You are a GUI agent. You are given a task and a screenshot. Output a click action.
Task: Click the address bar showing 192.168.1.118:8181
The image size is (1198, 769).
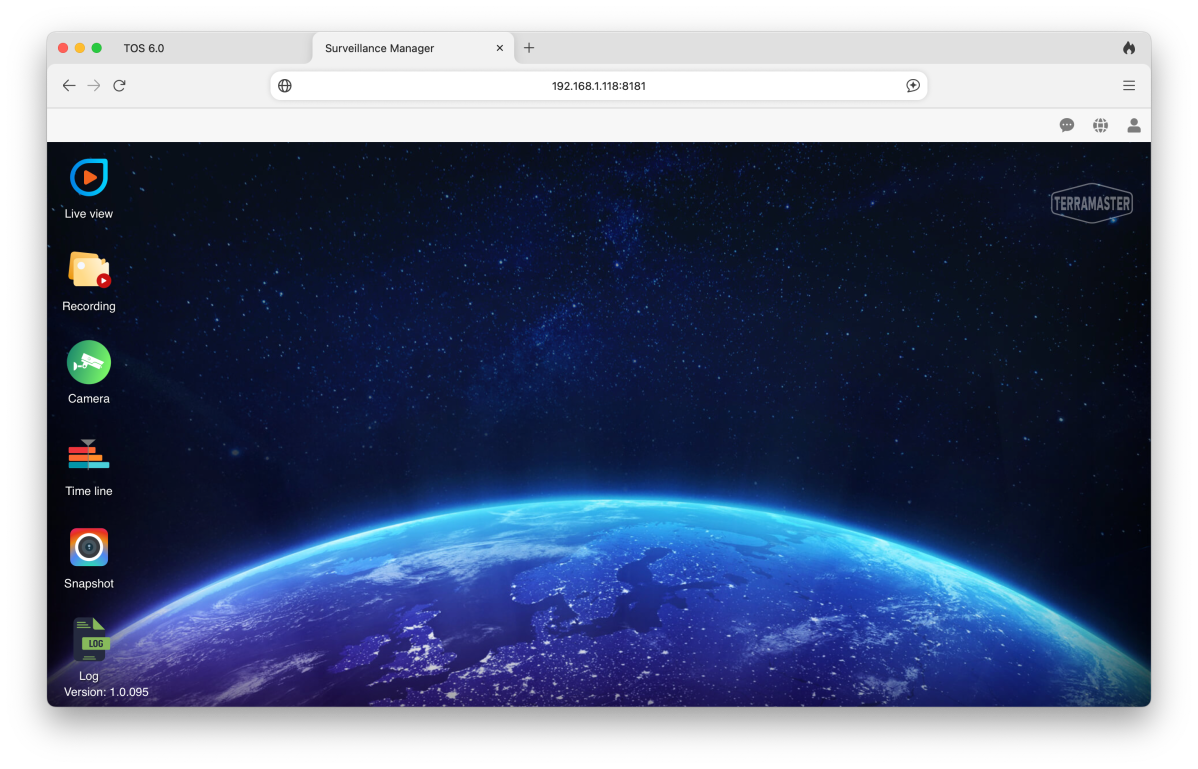[x=598, y=86]
